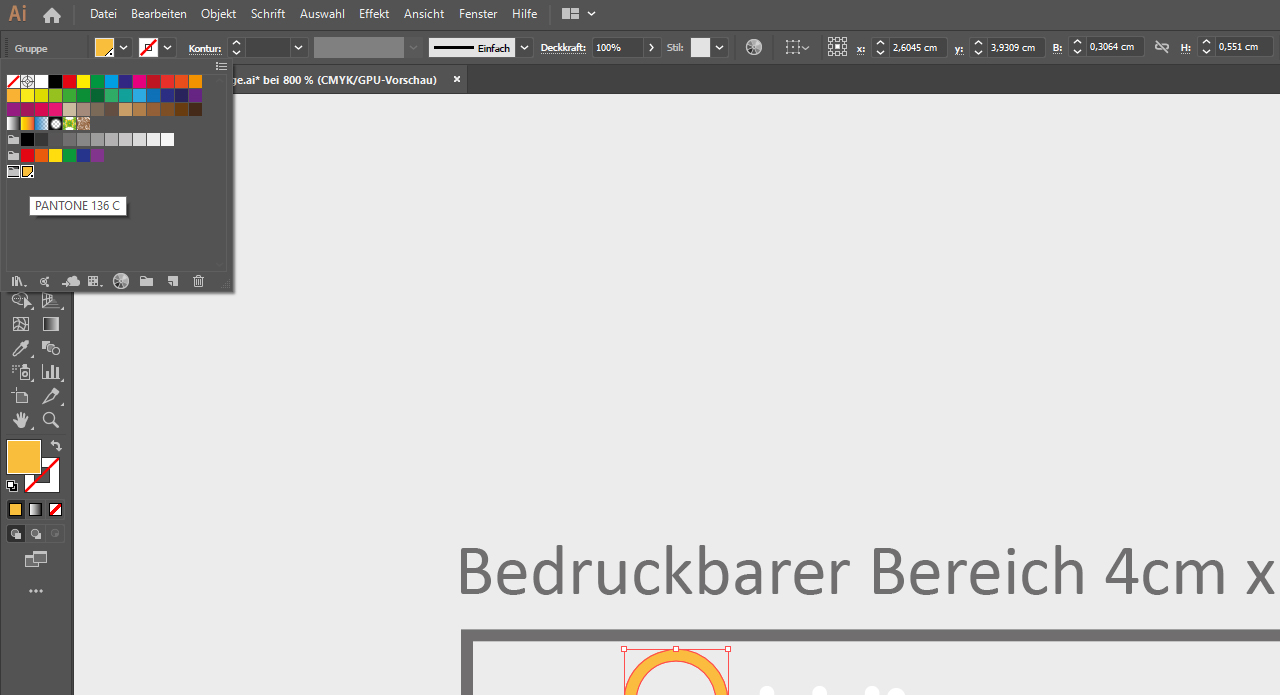Open the stroke color dropdown in control bar
Image resolution: width=1280 pixels, height=695 pixels.
(168, 47)
